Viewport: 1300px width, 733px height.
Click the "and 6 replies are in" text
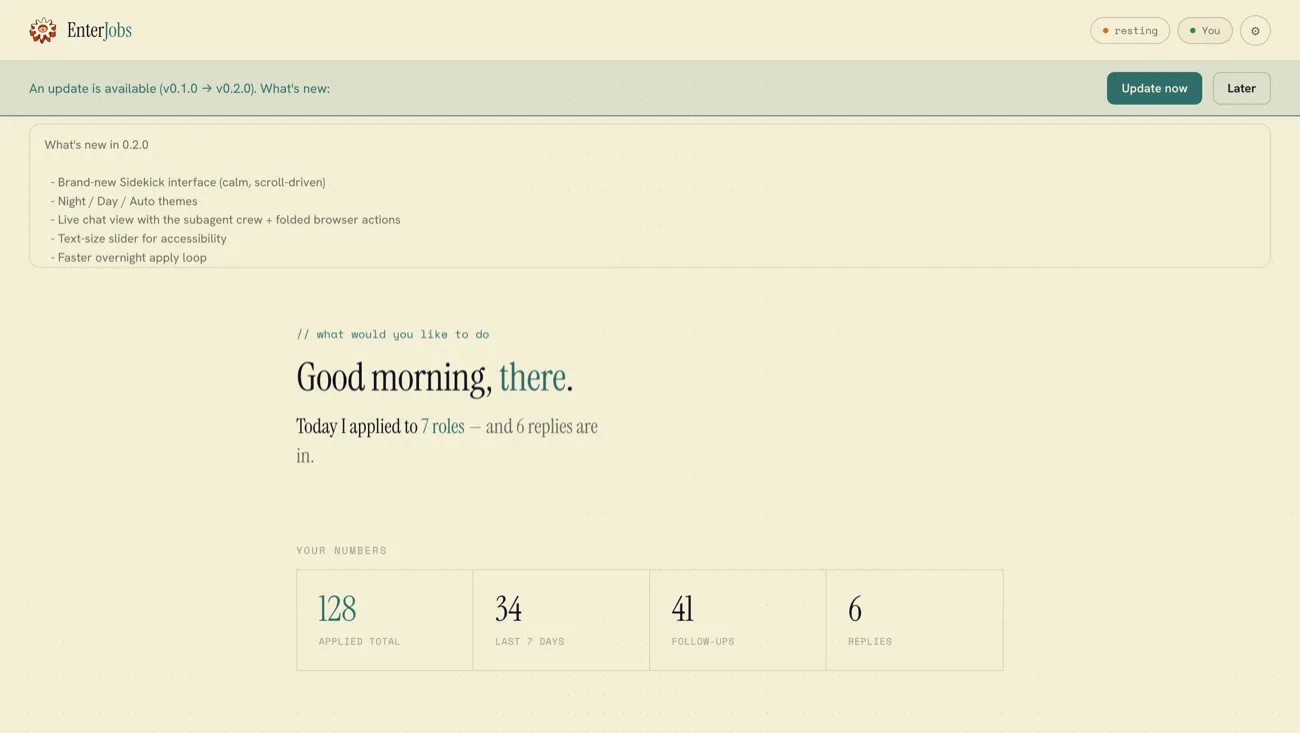point(447,441)
